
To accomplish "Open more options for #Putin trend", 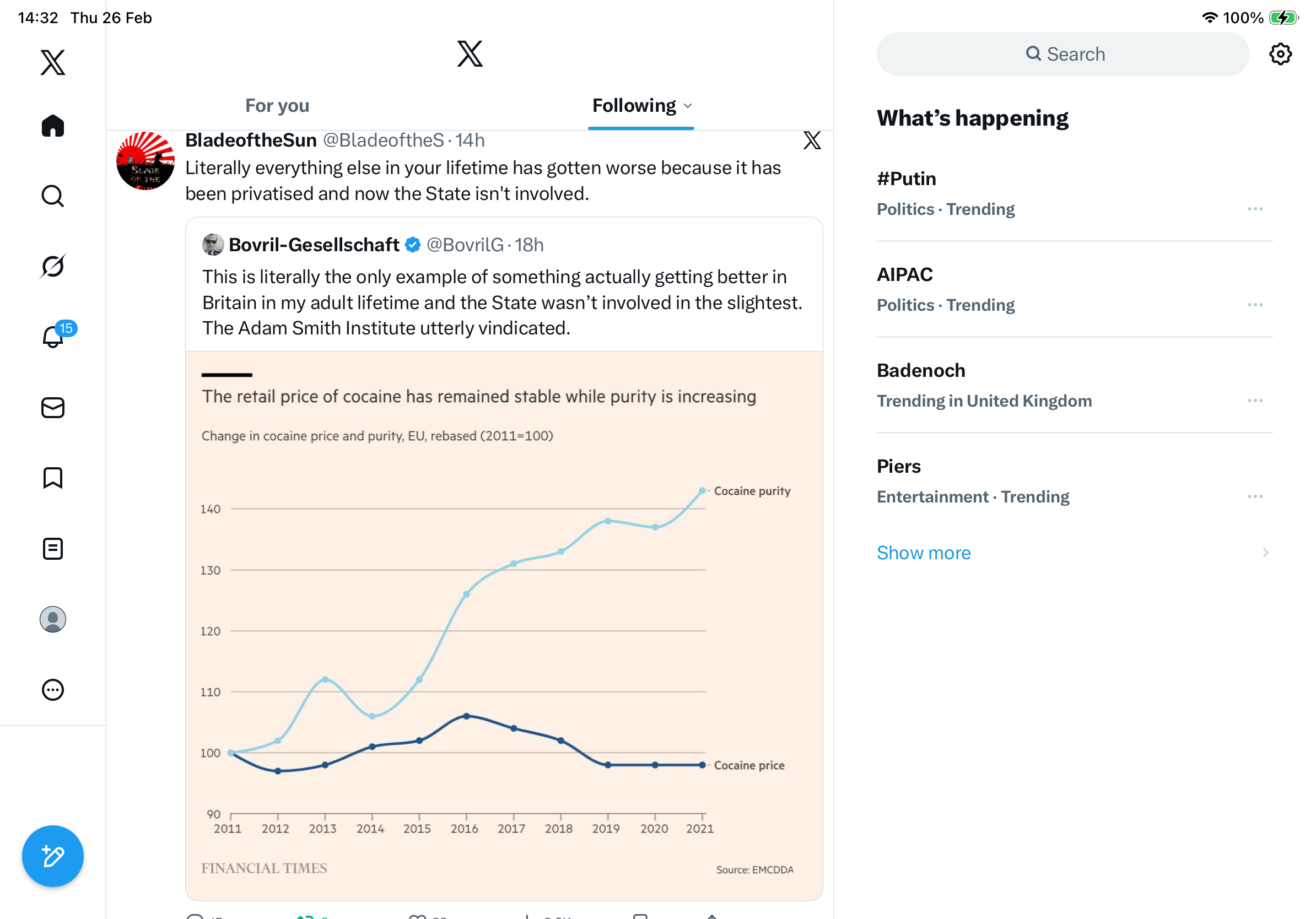I will tap(1255, 209).
